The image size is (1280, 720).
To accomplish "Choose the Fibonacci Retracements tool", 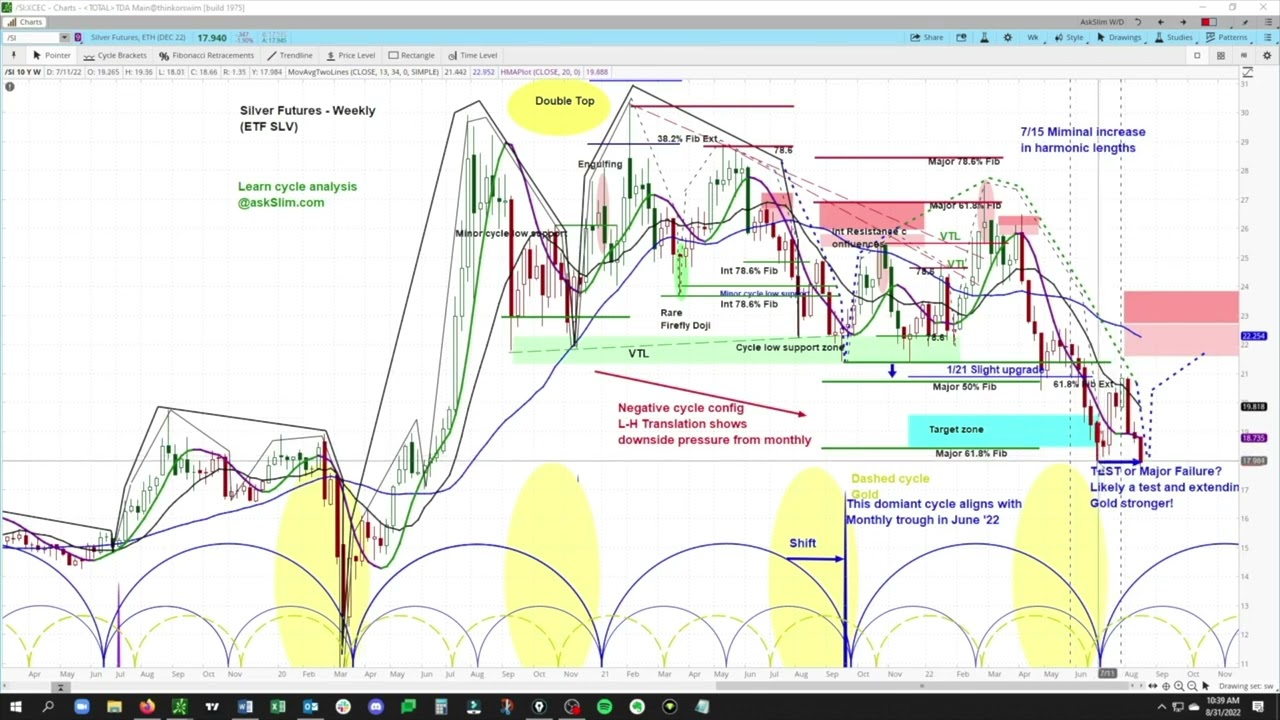I will [x=206, y=55].
